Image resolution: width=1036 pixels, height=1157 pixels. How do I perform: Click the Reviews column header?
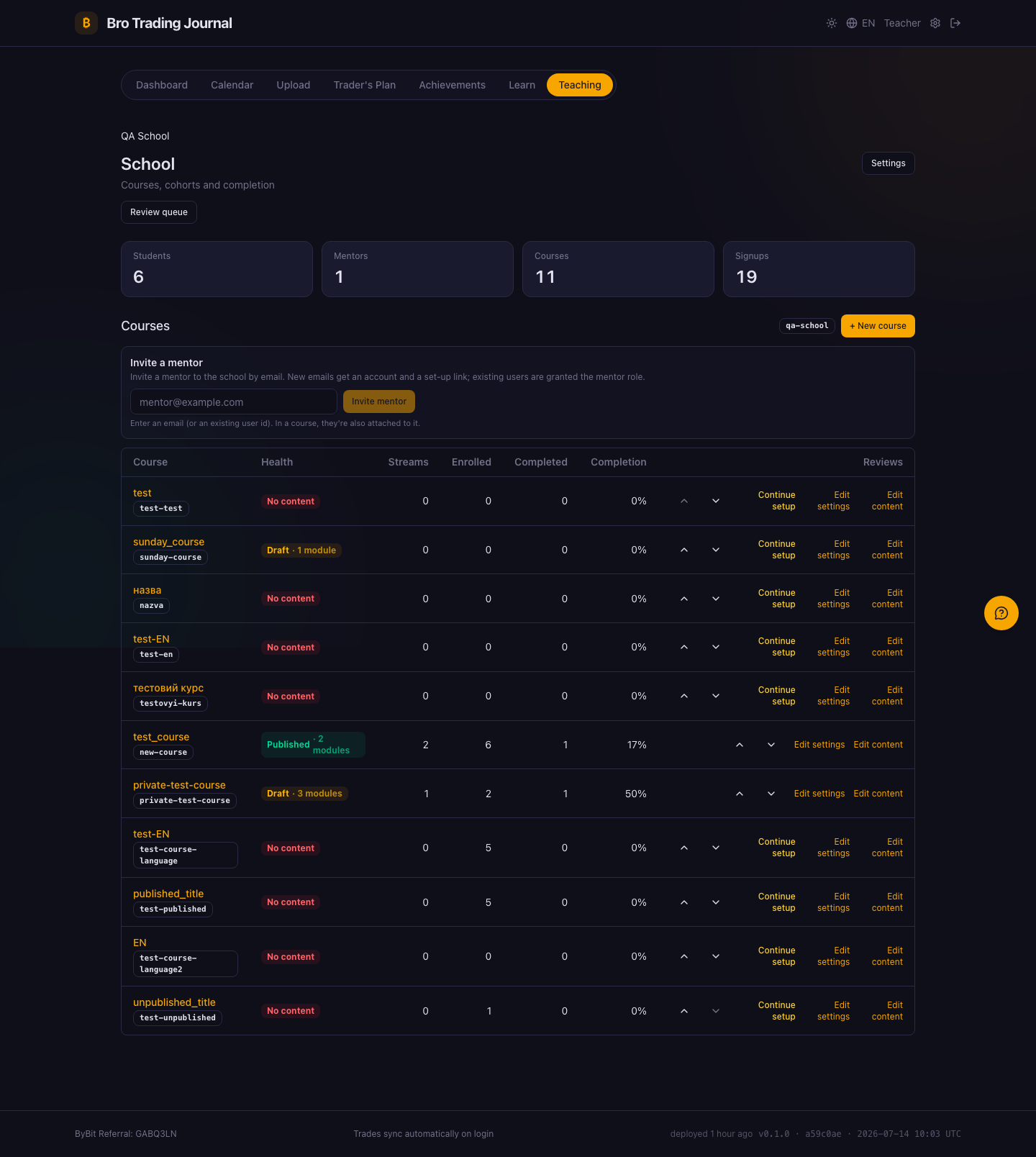(x=883, y=462)
